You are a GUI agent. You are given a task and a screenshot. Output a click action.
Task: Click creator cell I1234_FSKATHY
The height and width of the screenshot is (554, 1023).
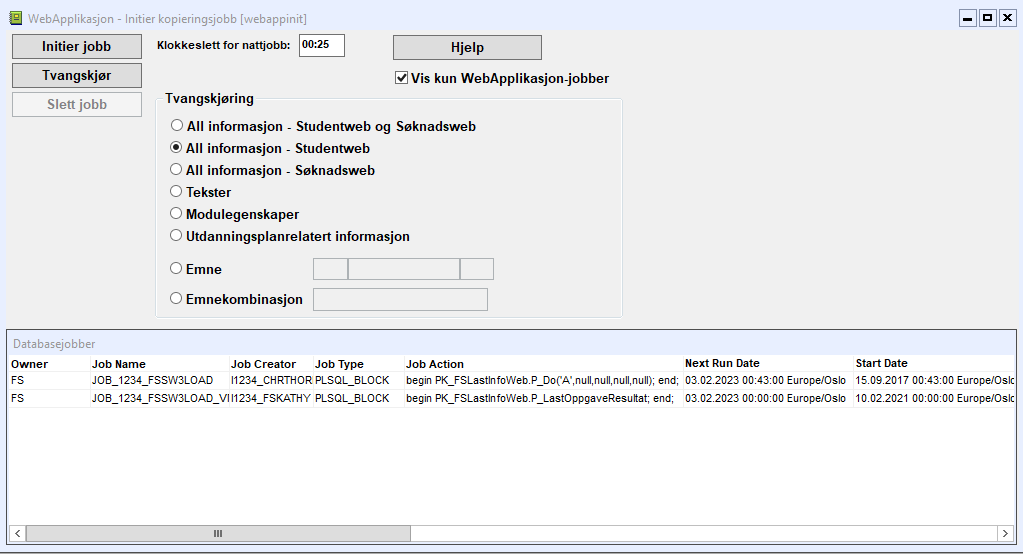271,398
